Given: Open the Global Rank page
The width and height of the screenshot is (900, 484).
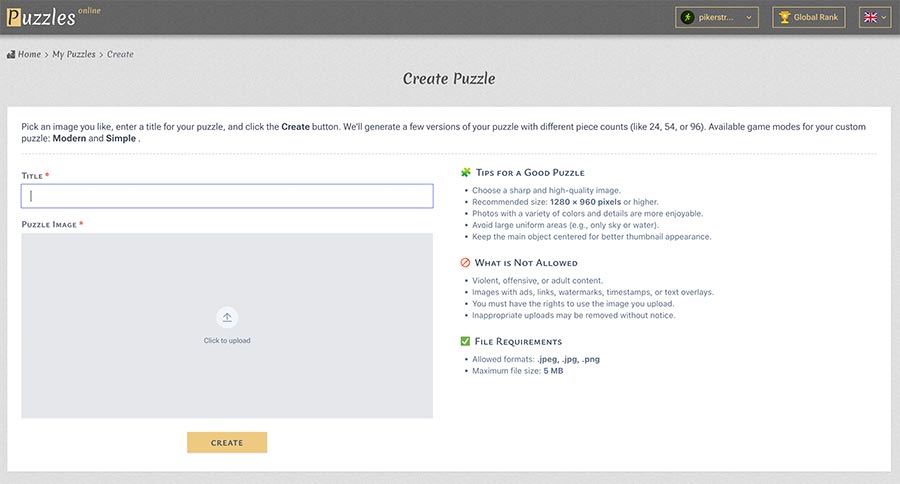Looking at the screenshot, I should (808, 17).
